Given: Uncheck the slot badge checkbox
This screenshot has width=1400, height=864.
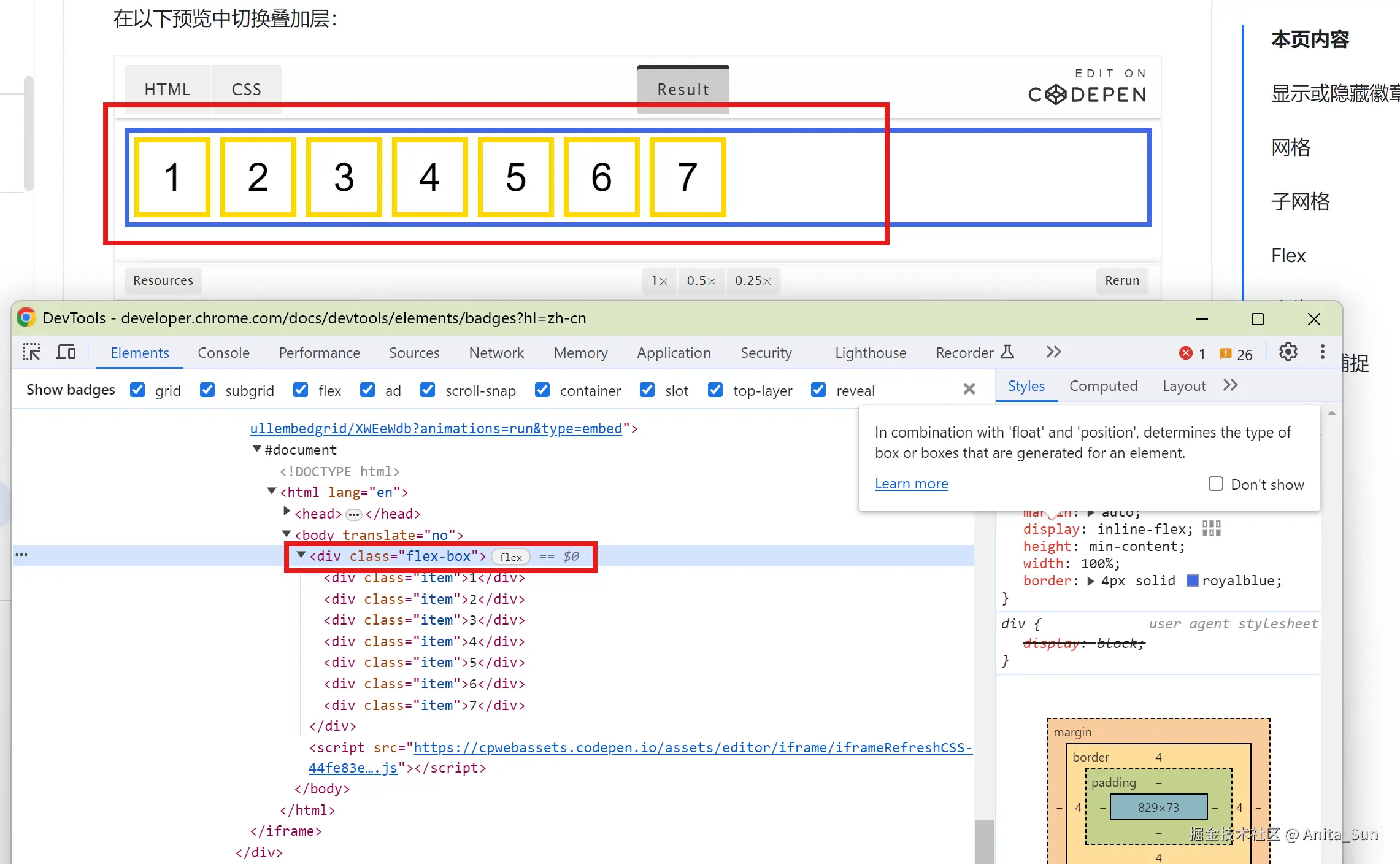Looking at the screenshot, I should point(647,390).
